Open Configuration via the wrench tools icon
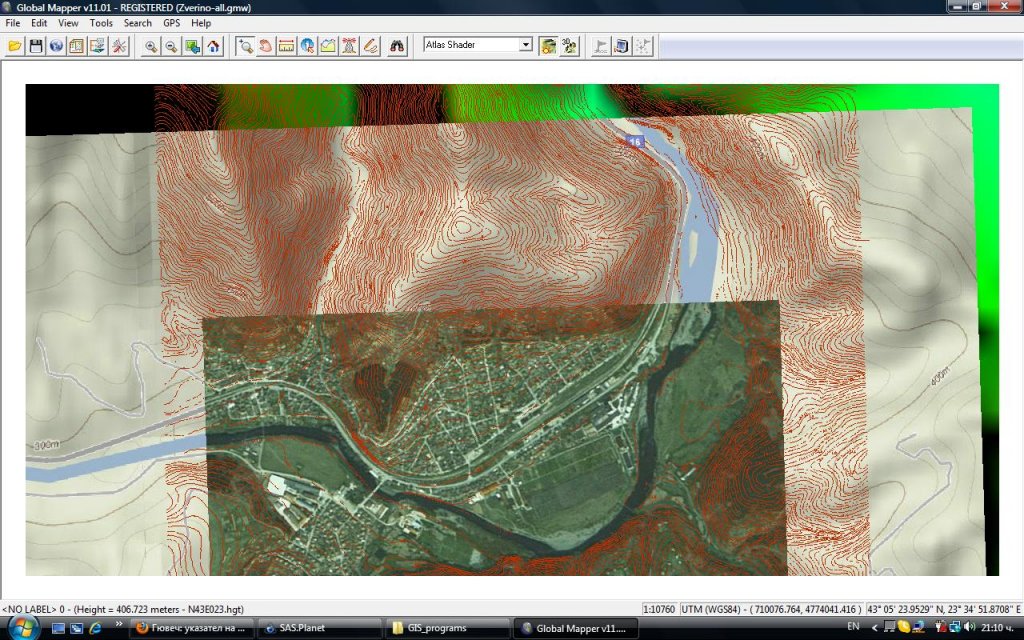The image size is (1024, 640). 119,45
